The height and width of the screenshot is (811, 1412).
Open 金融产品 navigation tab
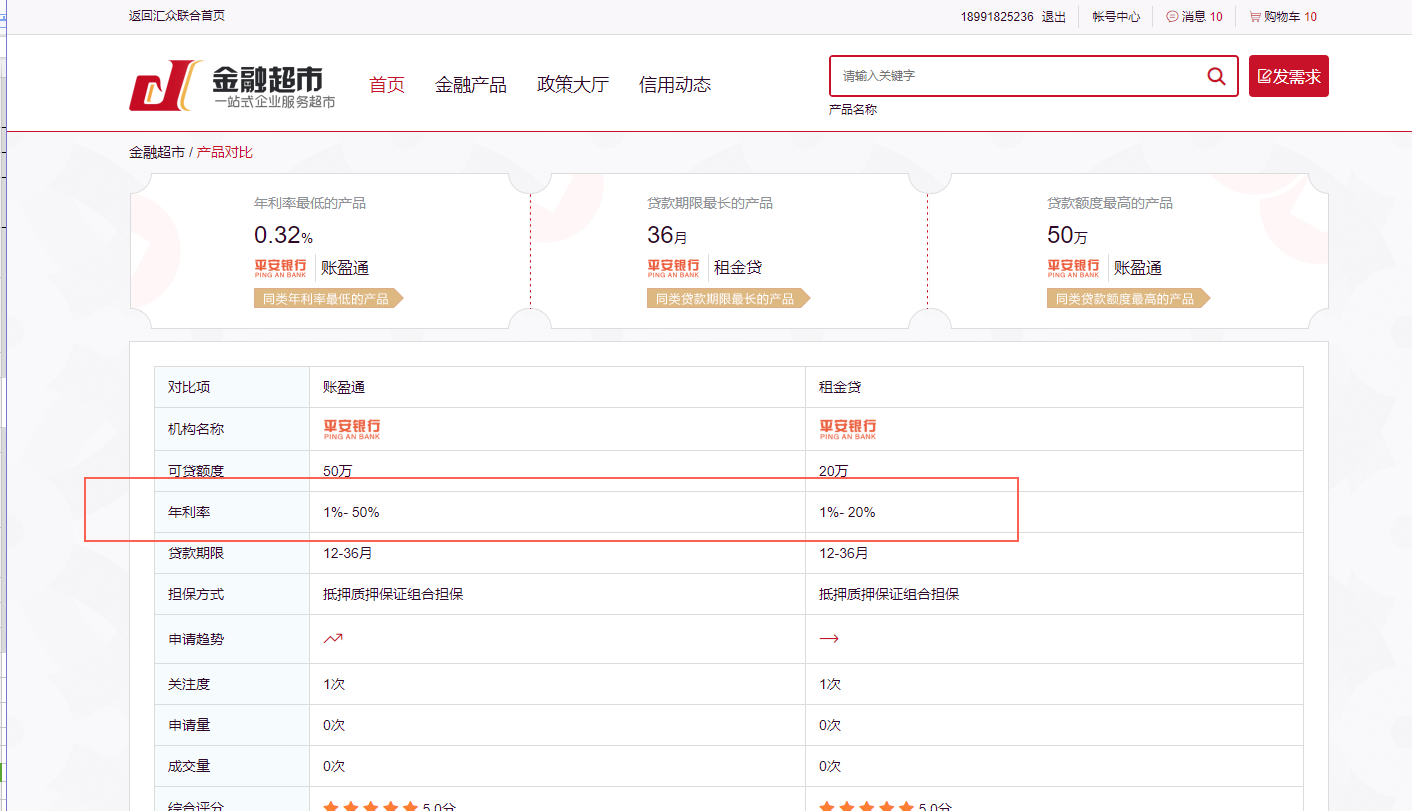pos(471,85)
